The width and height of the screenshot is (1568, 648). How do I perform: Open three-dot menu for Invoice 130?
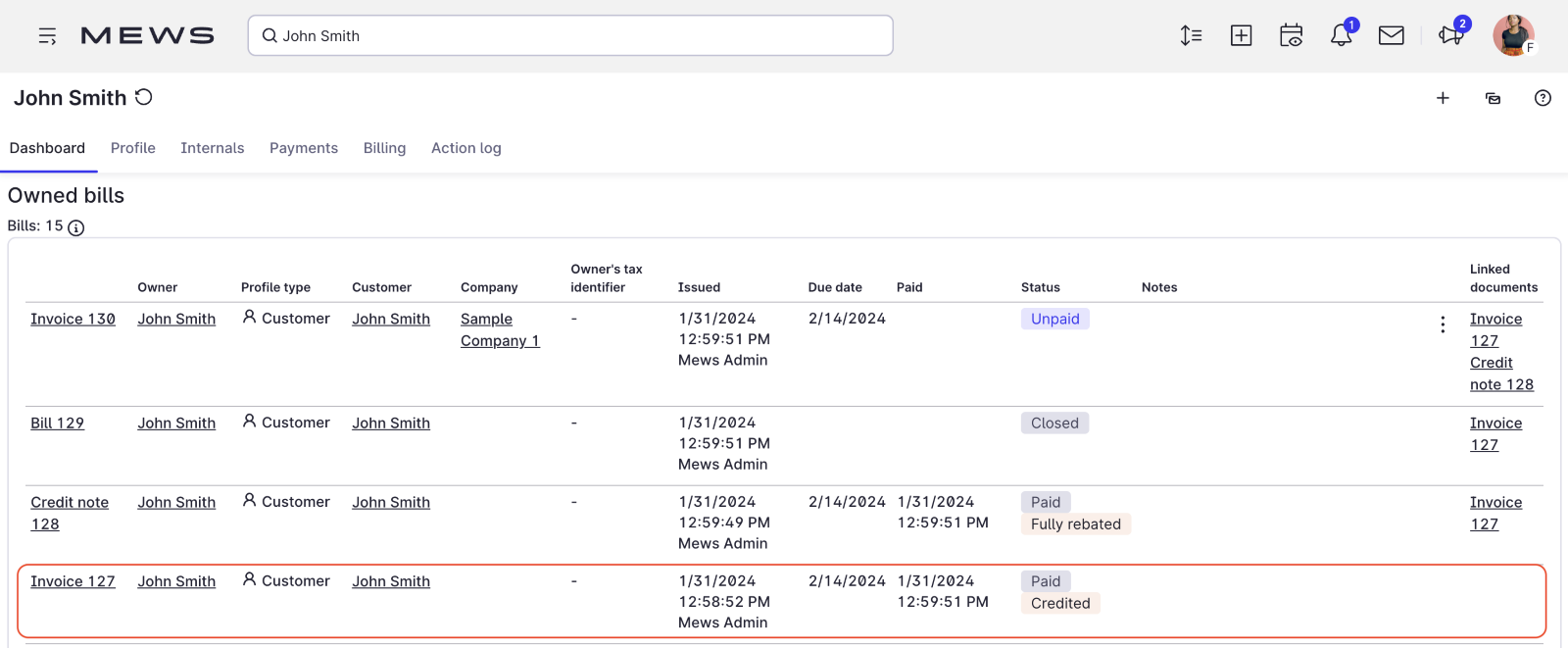tap(1443, 324)
